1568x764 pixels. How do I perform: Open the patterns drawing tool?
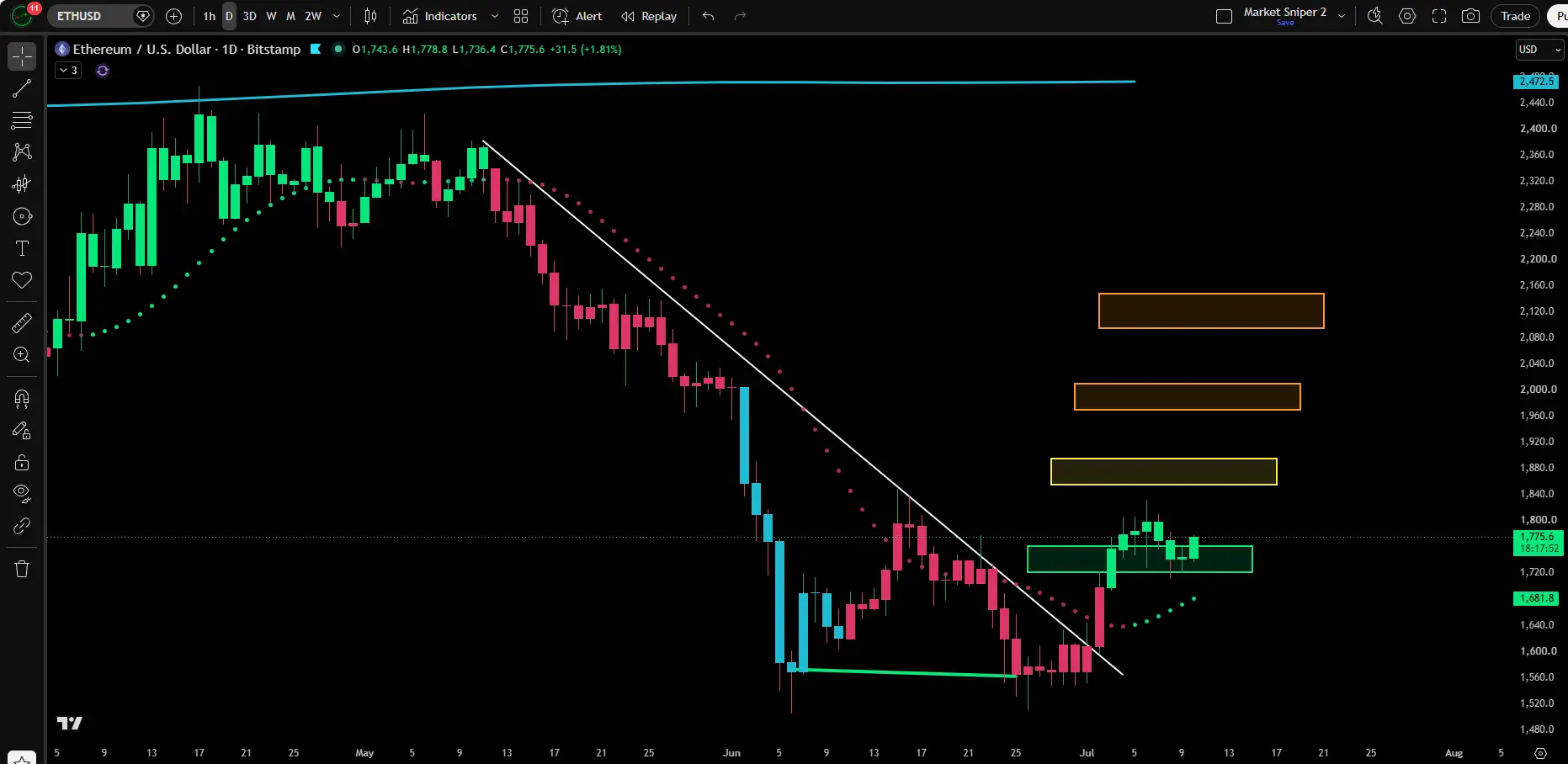[22, 152]
